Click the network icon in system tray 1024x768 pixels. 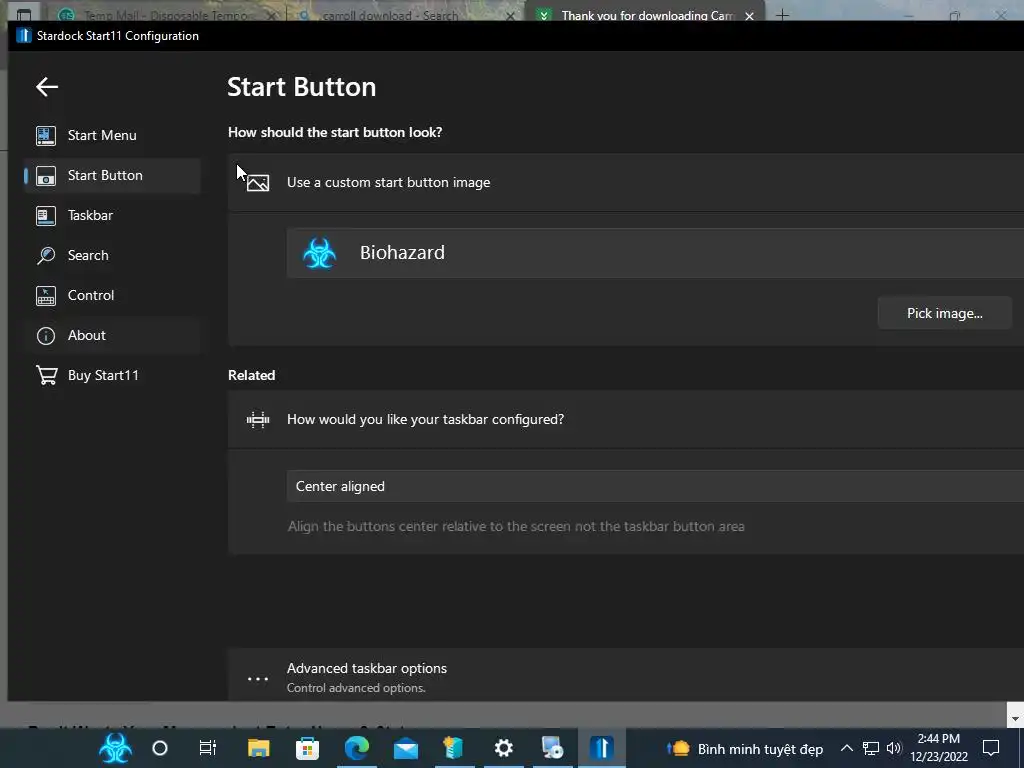pos(871,748)
